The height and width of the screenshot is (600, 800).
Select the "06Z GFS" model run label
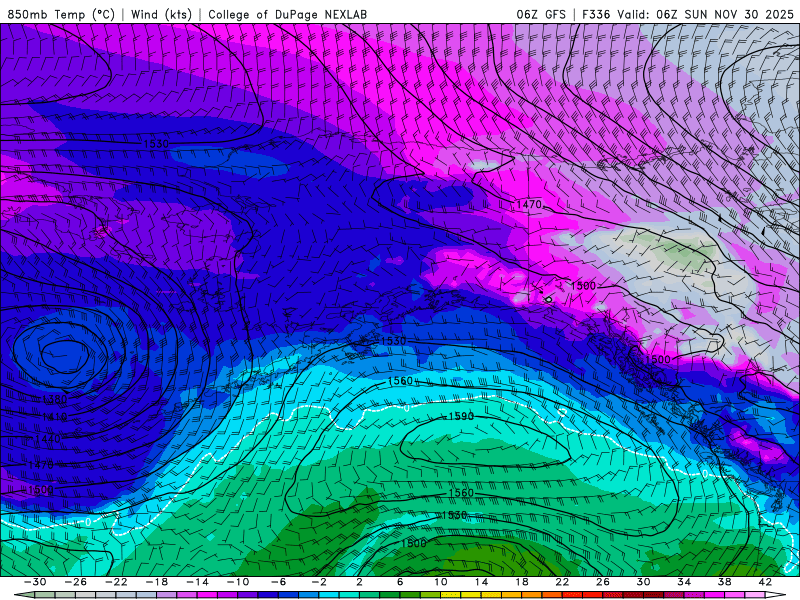pyautogui.click(x=541, y=14)
